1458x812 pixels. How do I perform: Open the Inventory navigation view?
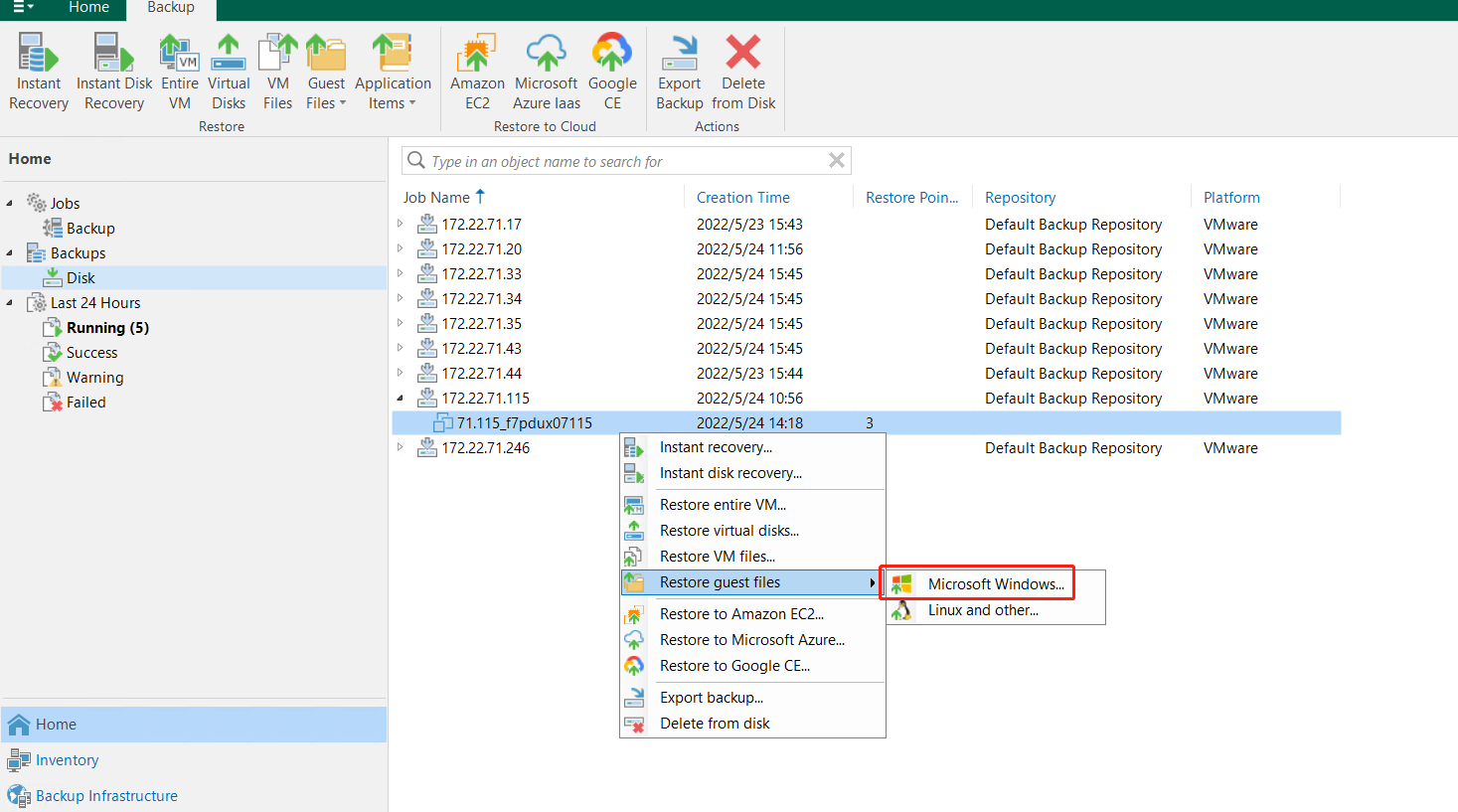click(194, 760)
